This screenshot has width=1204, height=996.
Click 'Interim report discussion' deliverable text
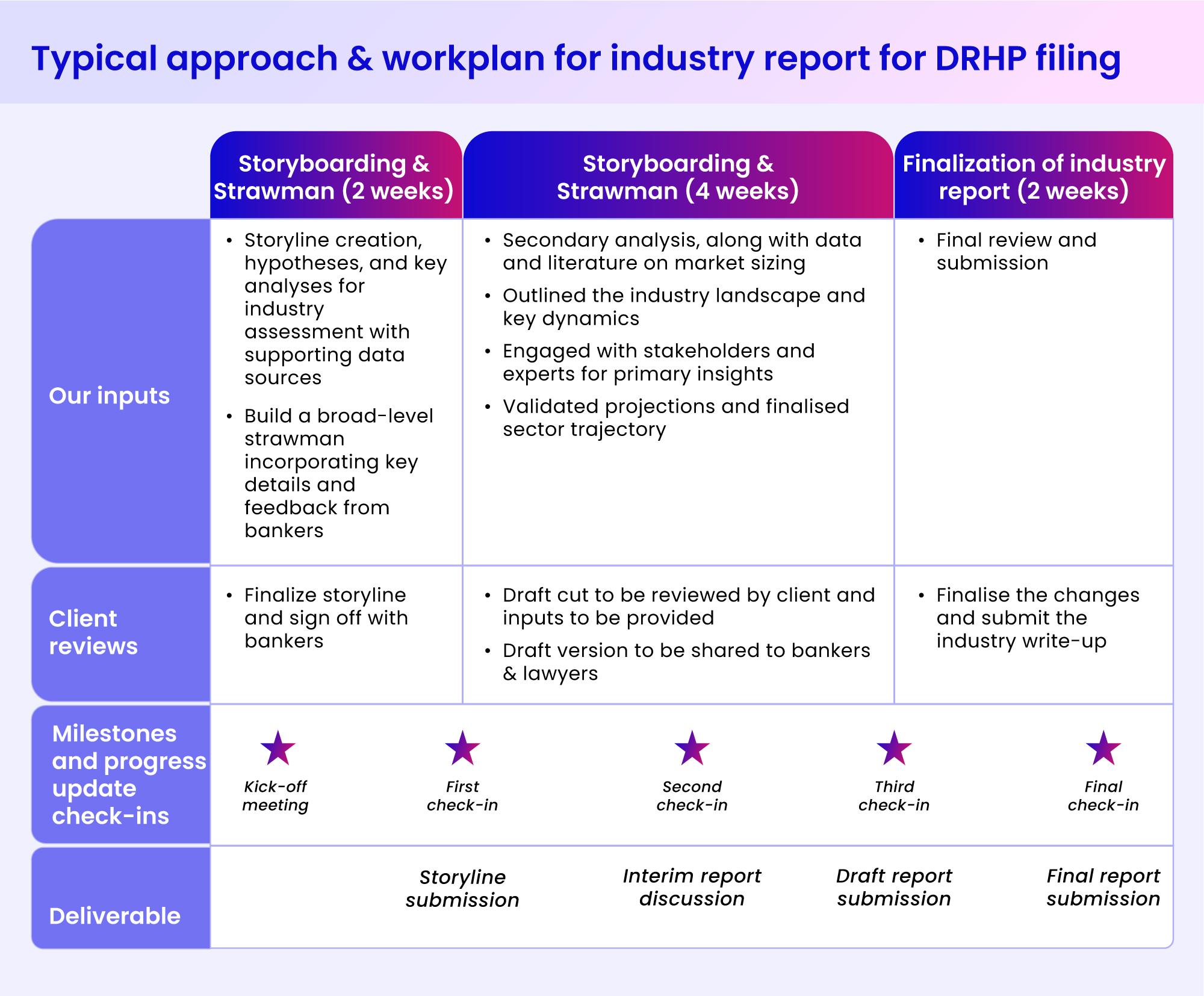[x=692, y=887]
